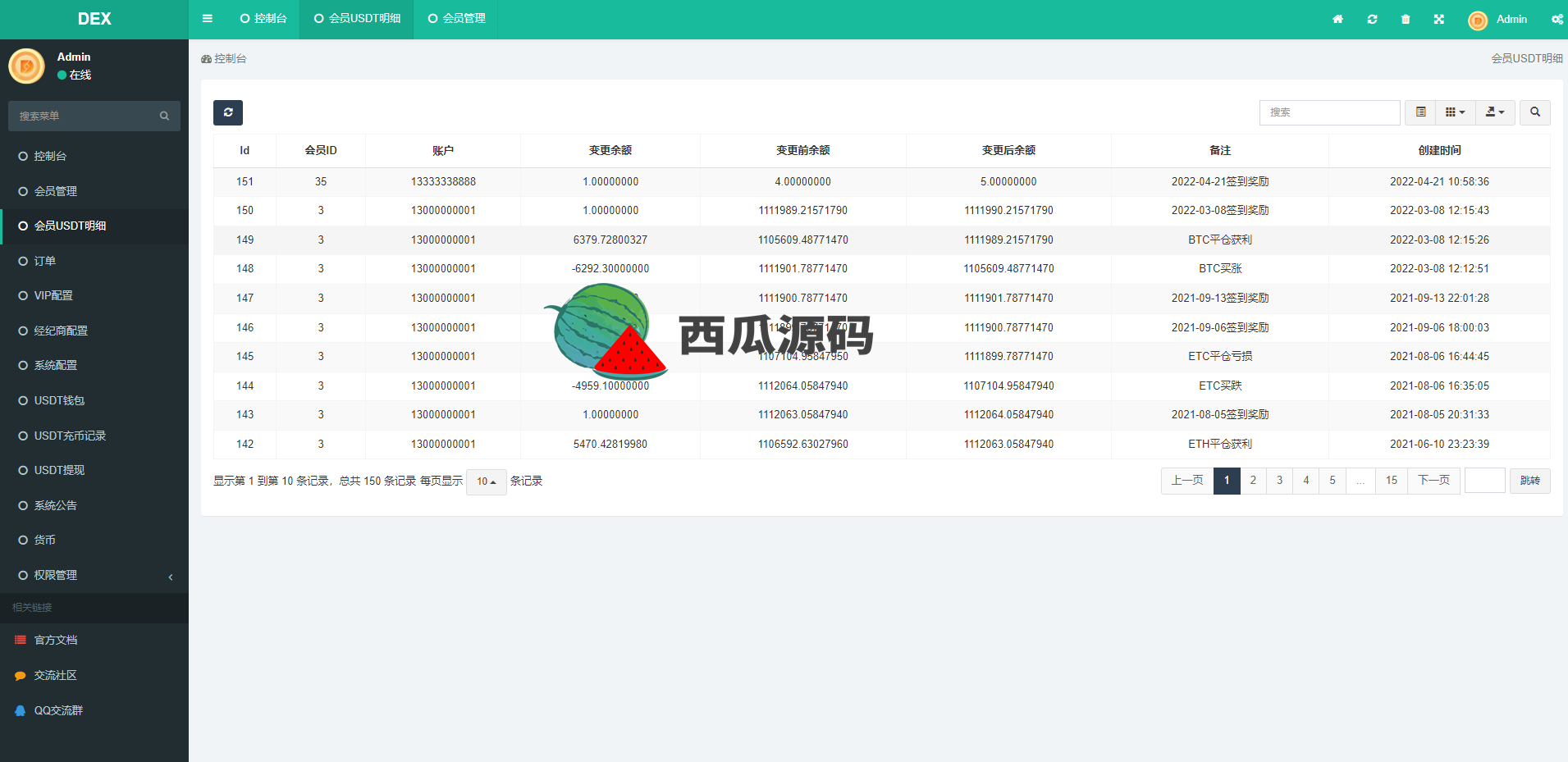
Task: Click the Admin avatar in top bar
Action: 1478,20
